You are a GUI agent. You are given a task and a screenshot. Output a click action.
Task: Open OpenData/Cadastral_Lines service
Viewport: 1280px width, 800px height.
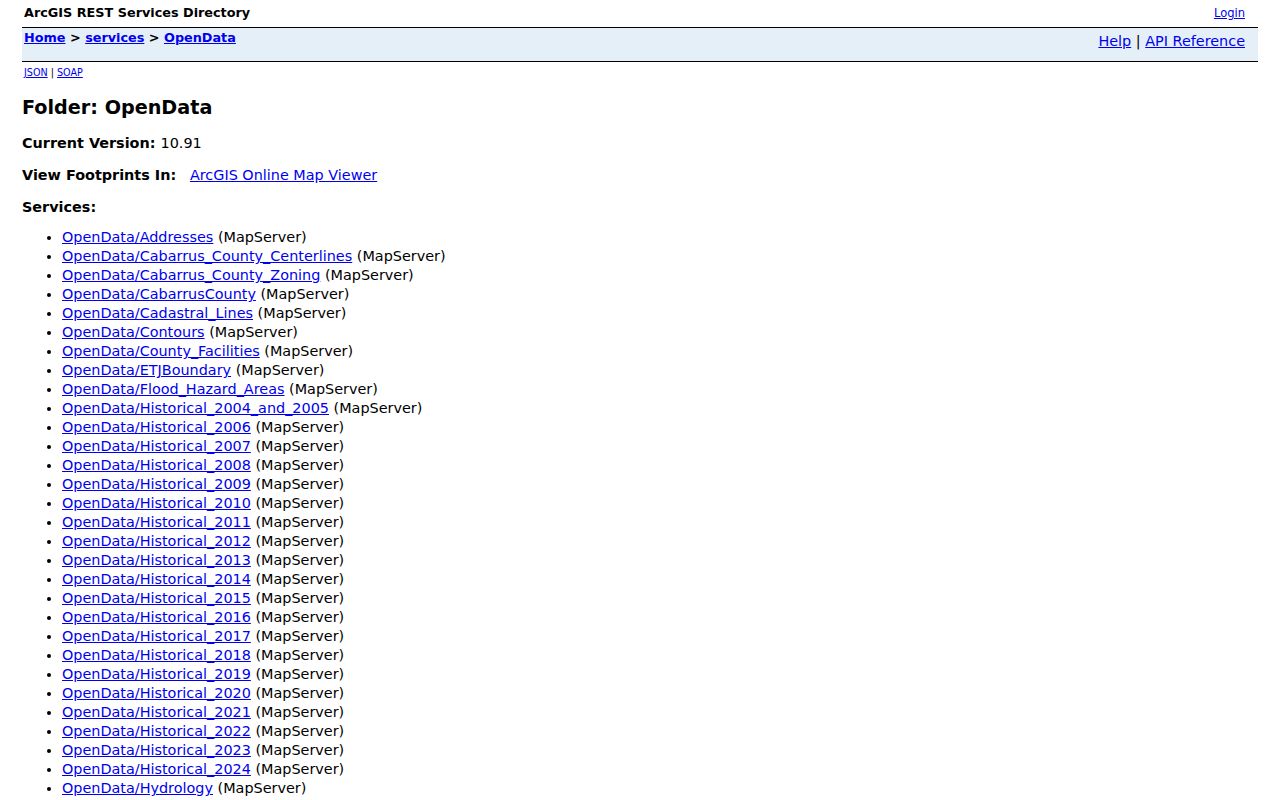tap(157, 313)
